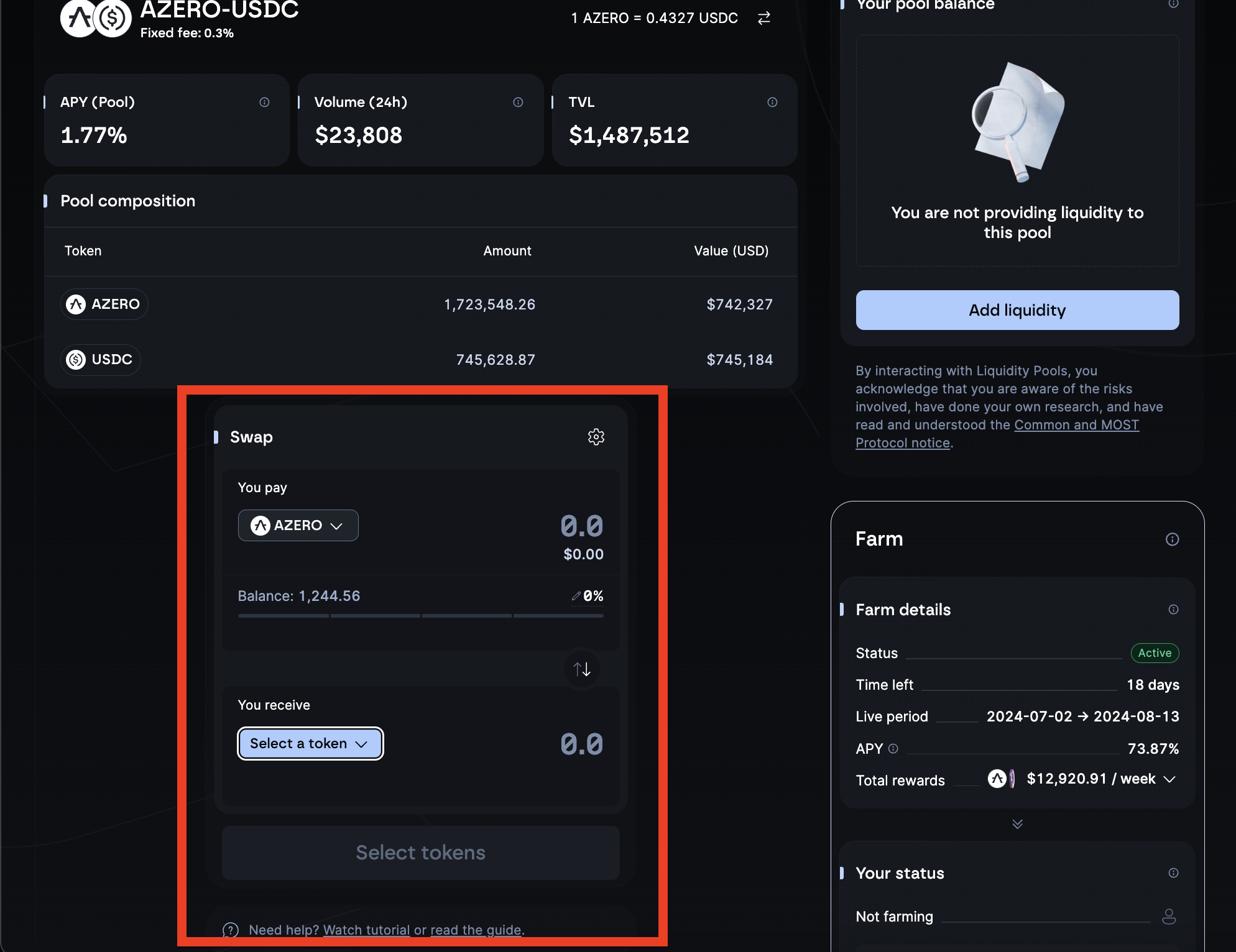Open the Select a token dropdown

[x=310, y=743]
